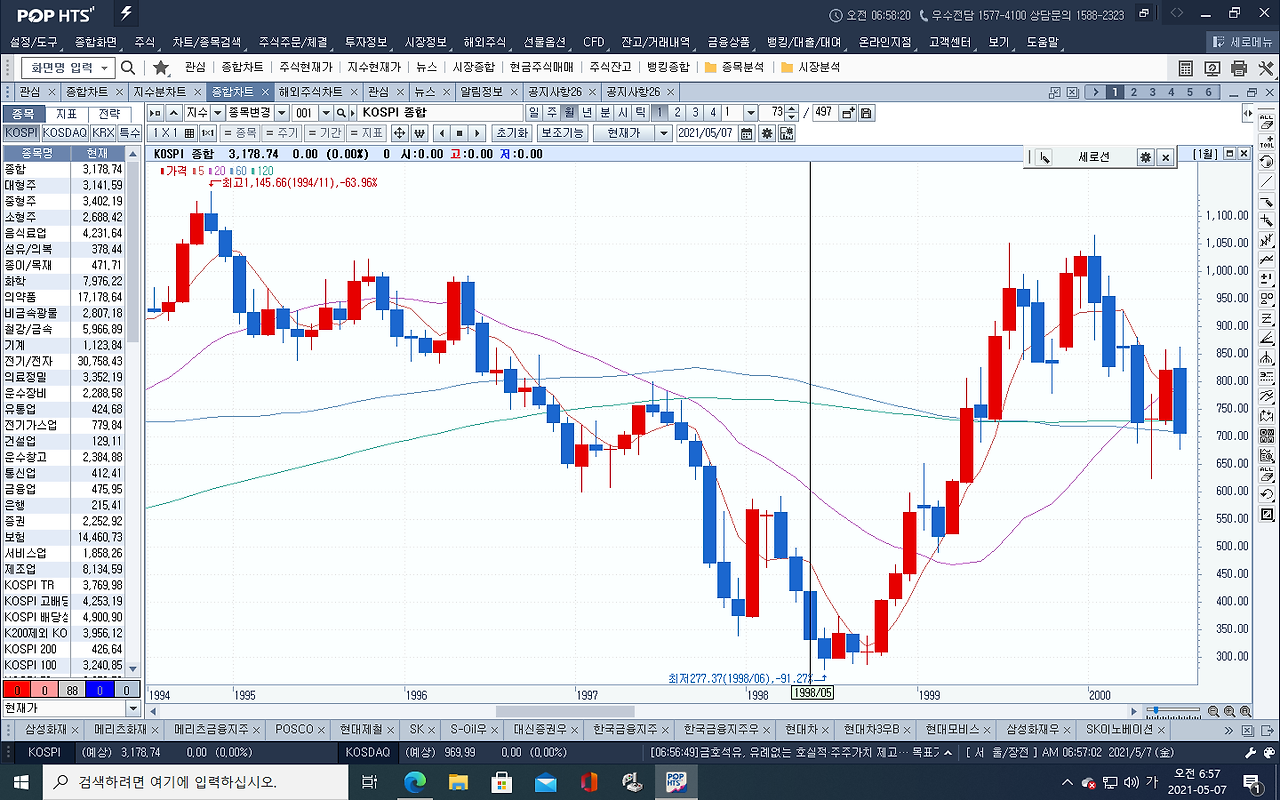Click the chart grid layout icon beside 1X1

click(190, 133)
